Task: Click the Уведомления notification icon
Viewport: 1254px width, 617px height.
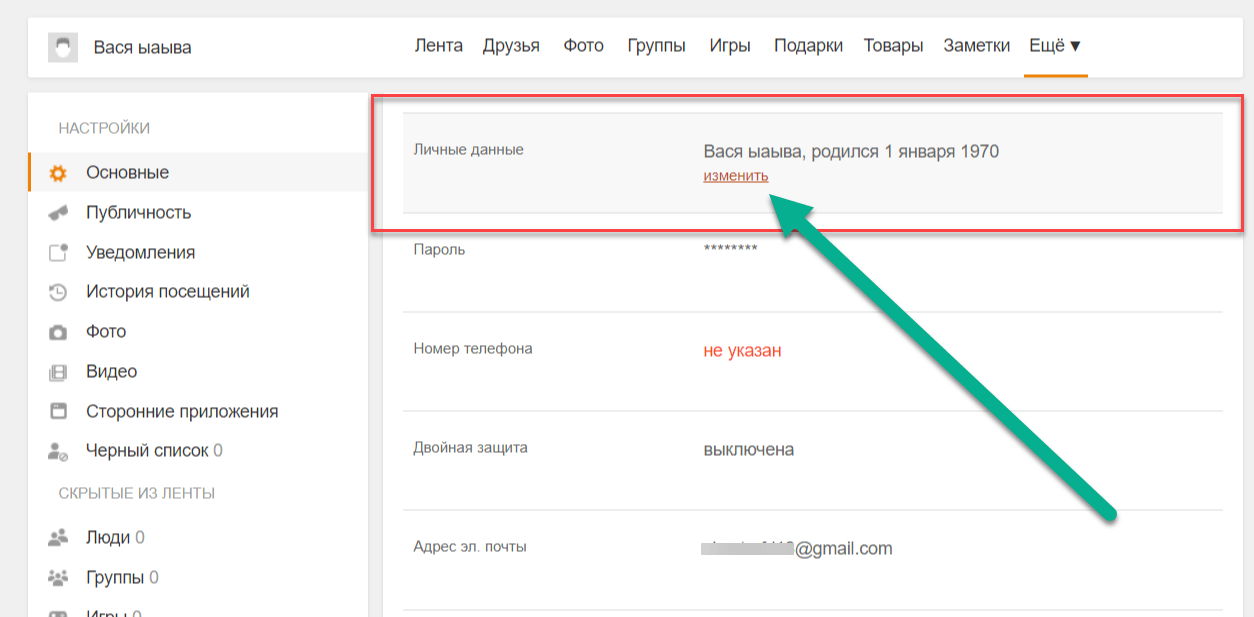Action: point(58,252)
